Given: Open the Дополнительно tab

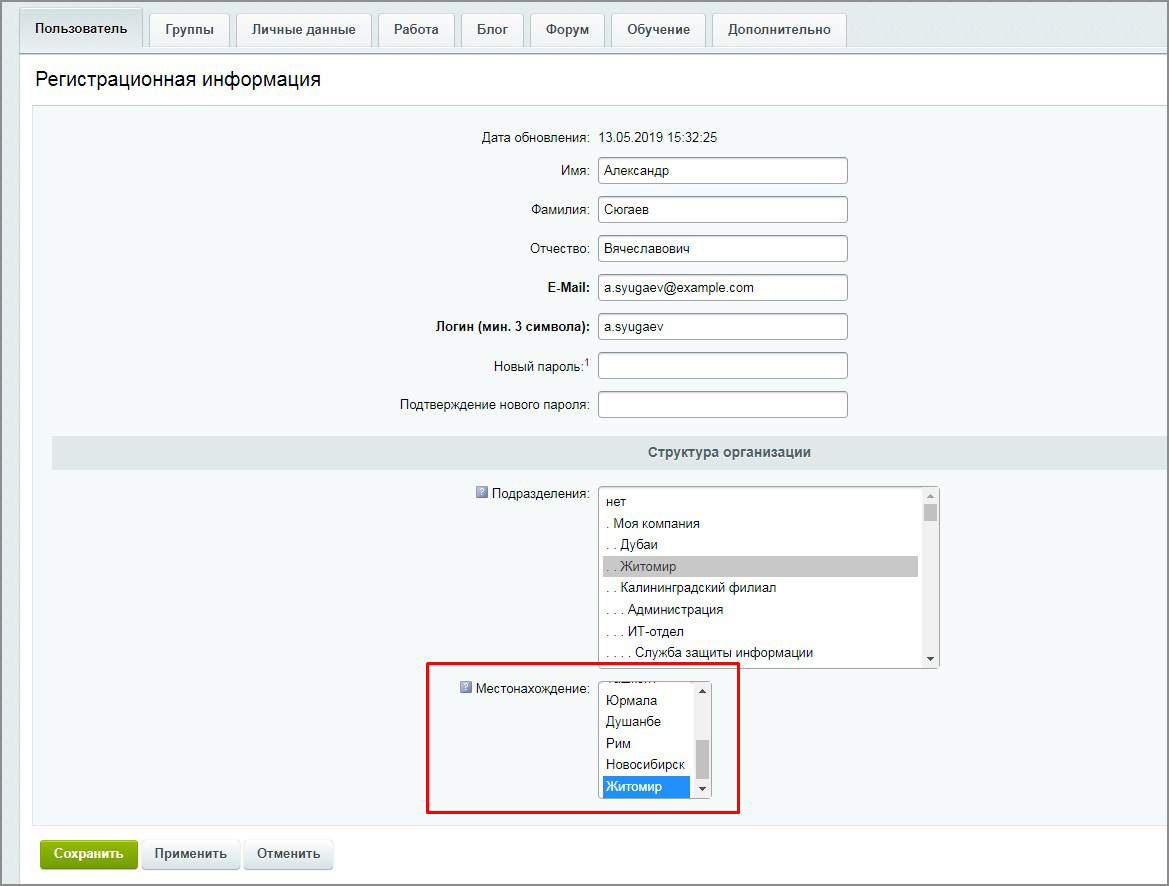Looking at the screenshot, I should [x=779, y=30].
